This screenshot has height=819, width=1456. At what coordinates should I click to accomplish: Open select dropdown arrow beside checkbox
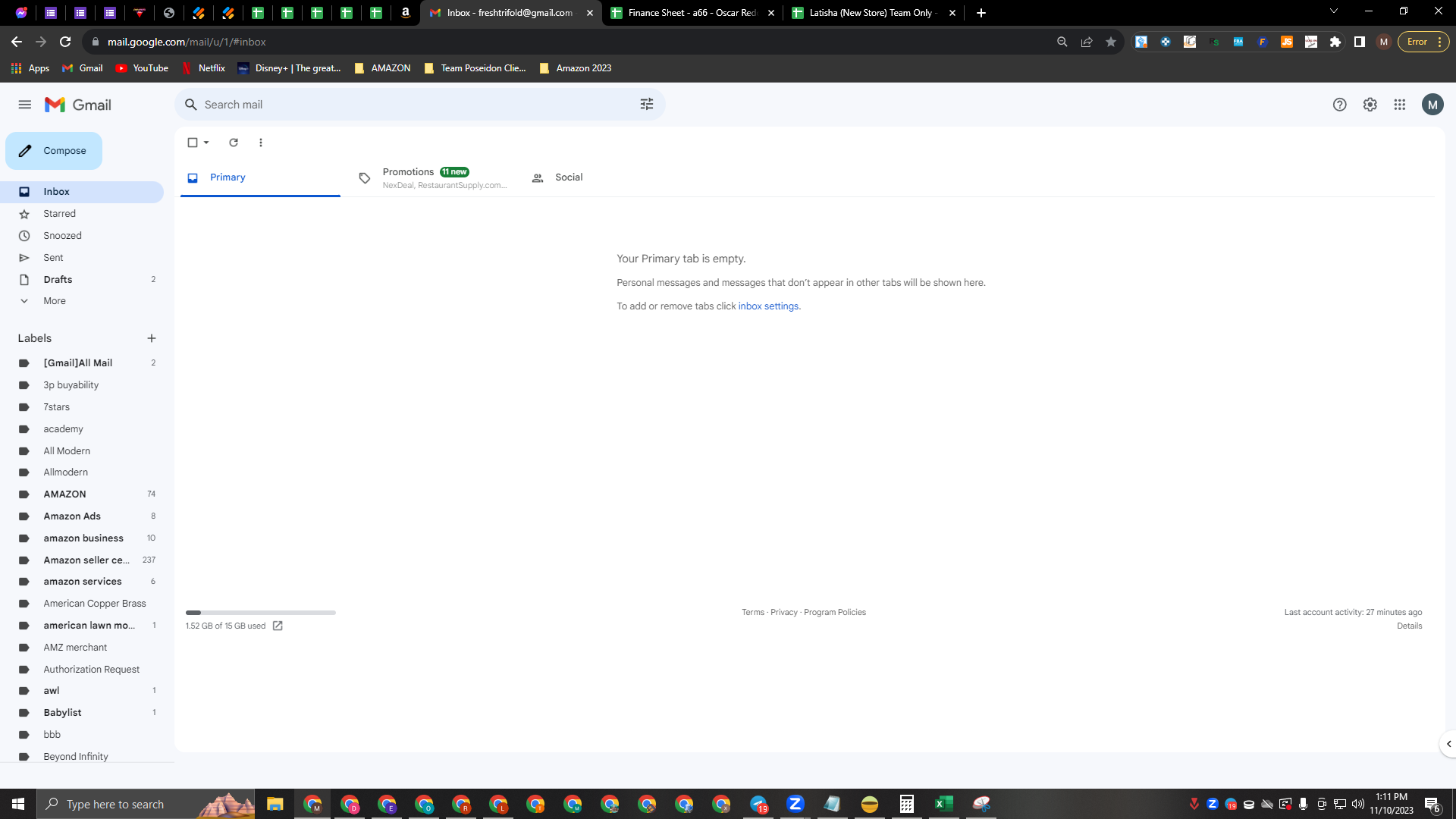click(206, 143)
